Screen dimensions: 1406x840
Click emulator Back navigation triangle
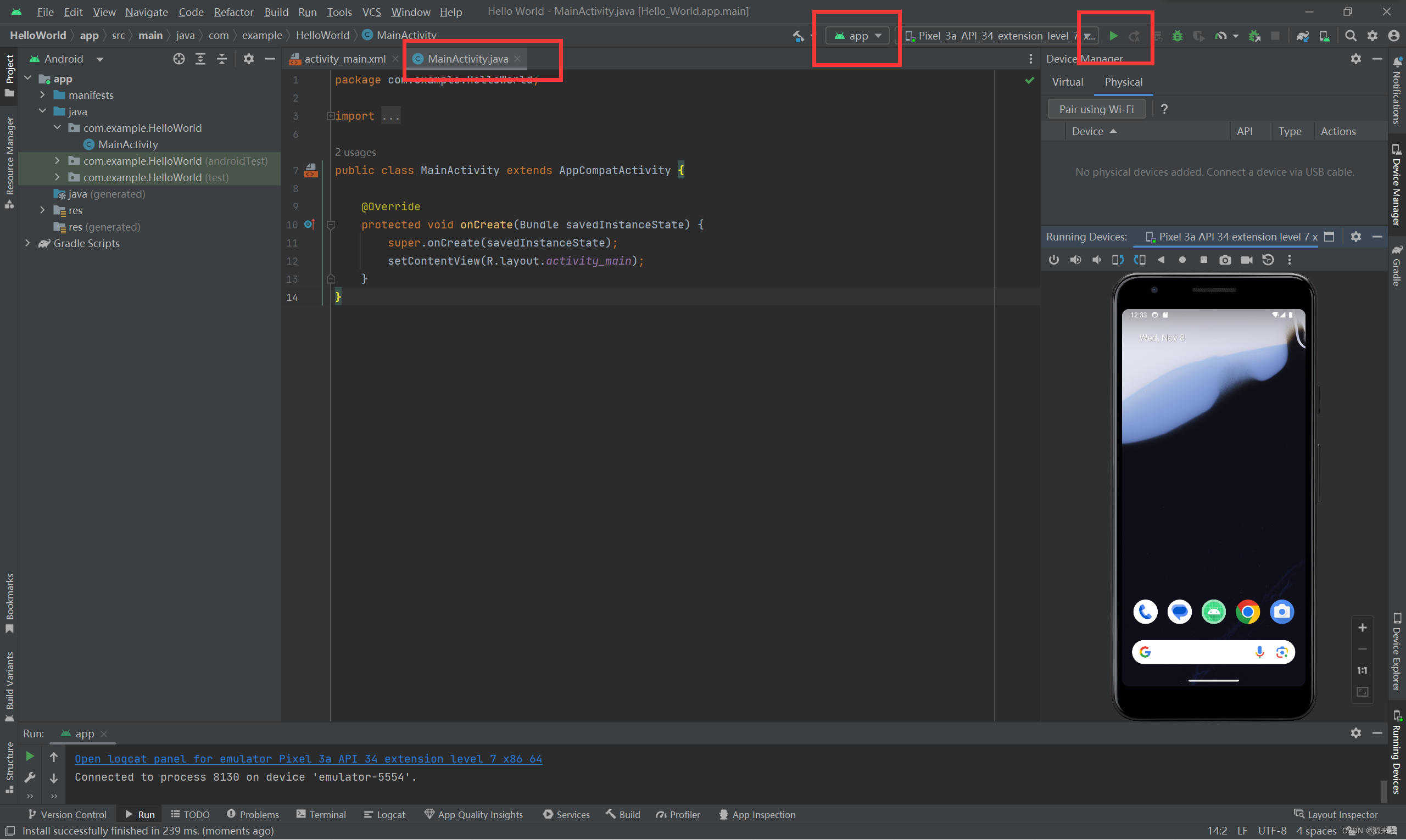[1161, 260]
